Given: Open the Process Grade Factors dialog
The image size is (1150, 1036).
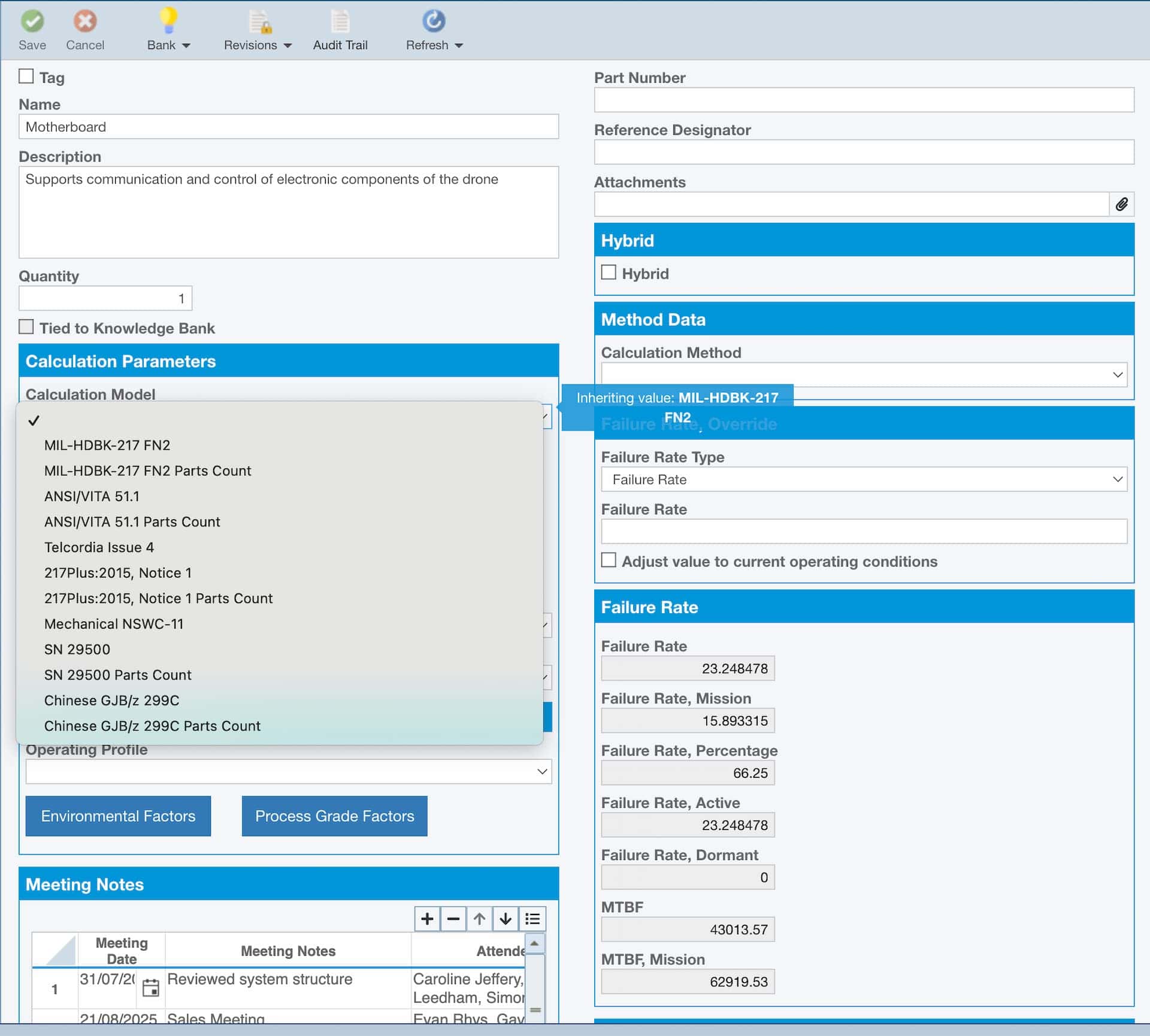Looking at the screenshot, I should click(x=334, y=816).
